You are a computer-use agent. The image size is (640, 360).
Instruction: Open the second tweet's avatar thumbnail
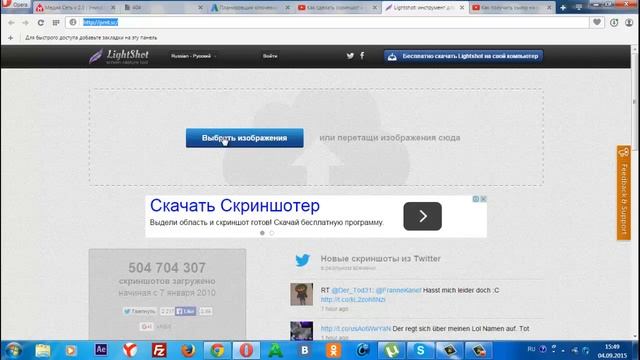[302, 331]
